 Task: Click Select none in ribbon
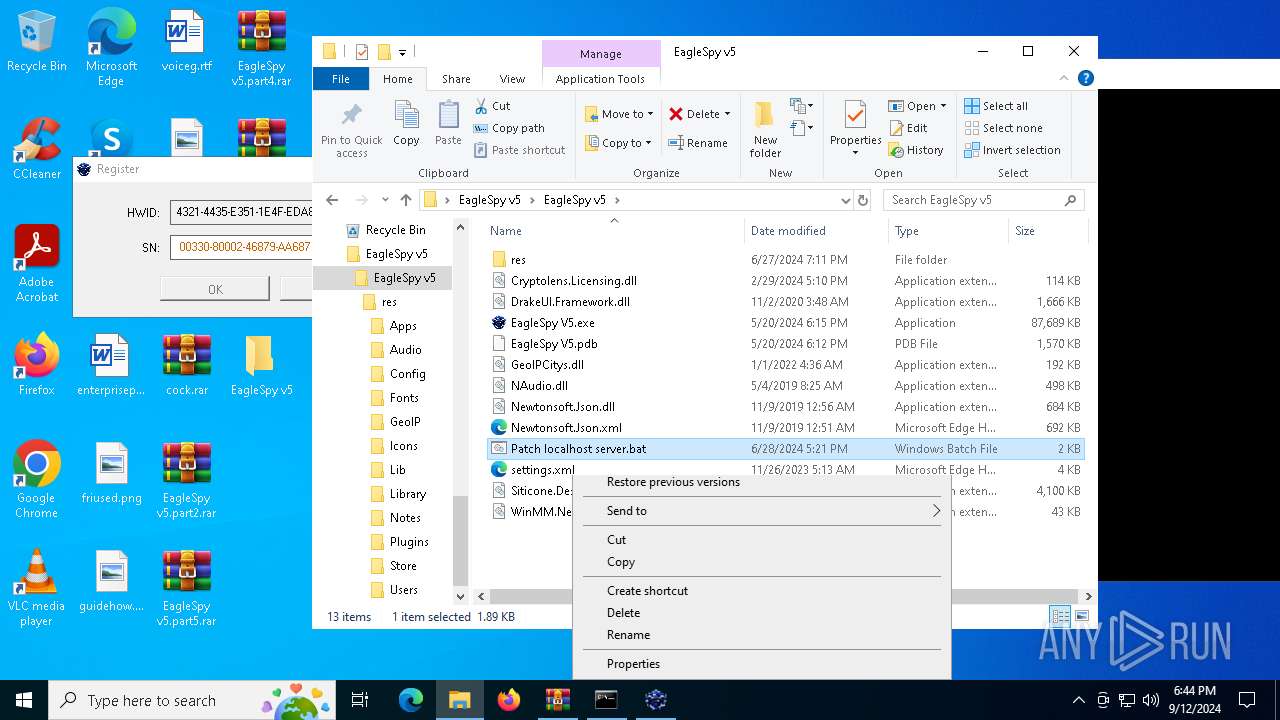(x=1003, y=128)
